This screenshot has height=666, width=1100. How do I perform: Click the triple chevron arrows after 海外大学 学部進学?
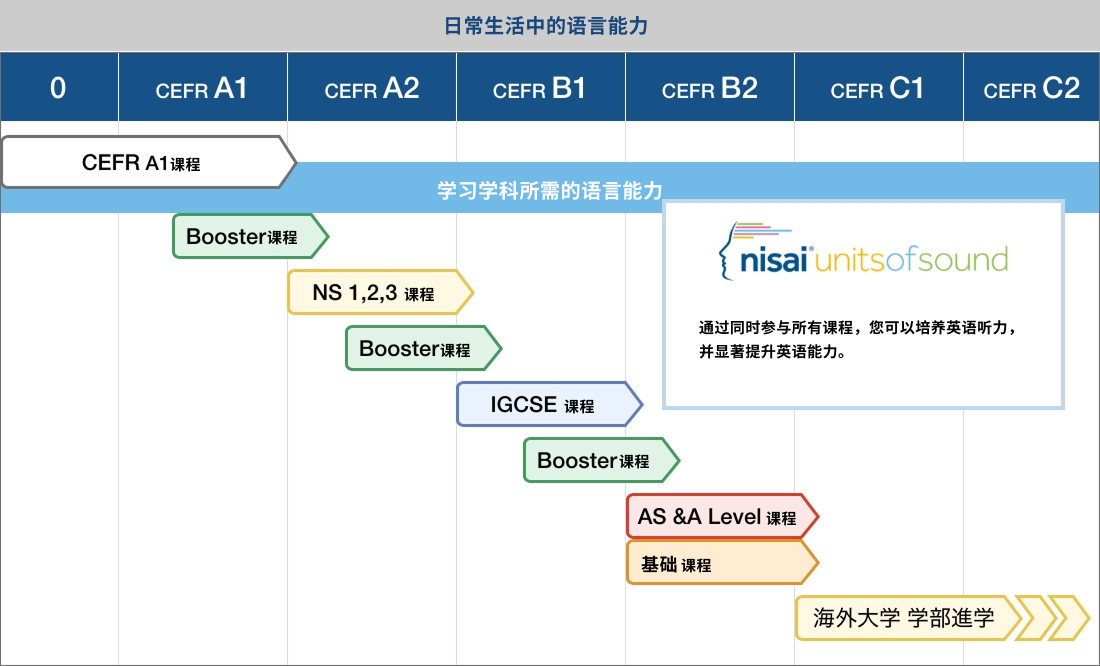tap(1052, 618)
